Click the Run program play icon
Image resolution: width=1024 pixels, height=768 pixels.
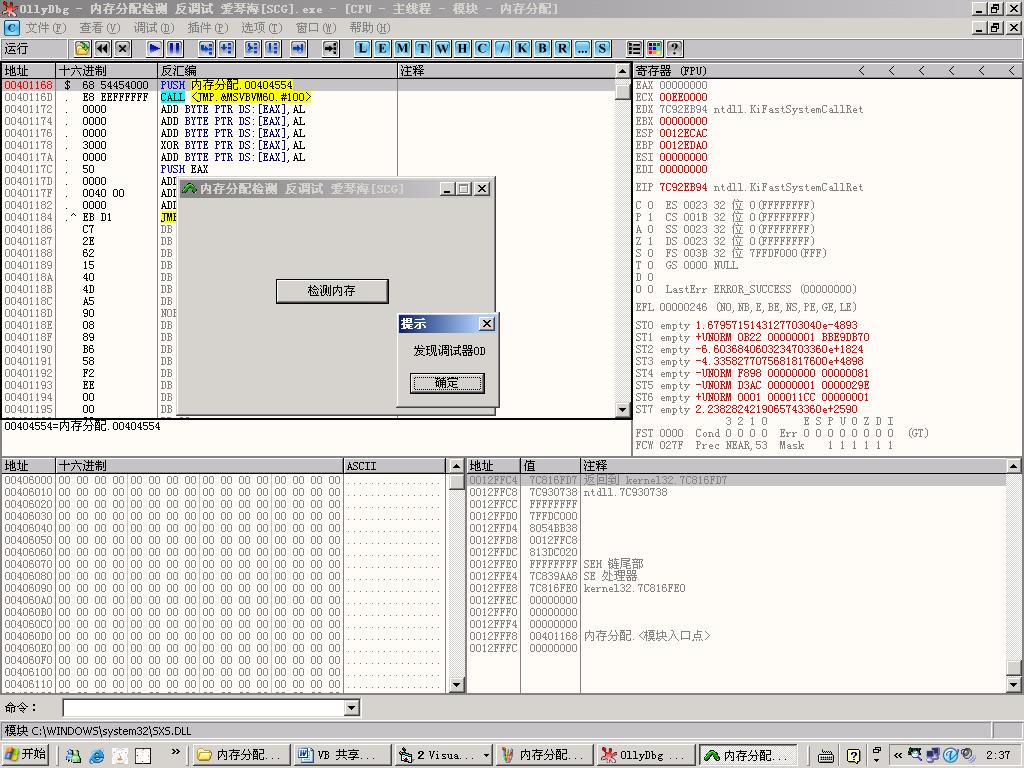point(154,48)
